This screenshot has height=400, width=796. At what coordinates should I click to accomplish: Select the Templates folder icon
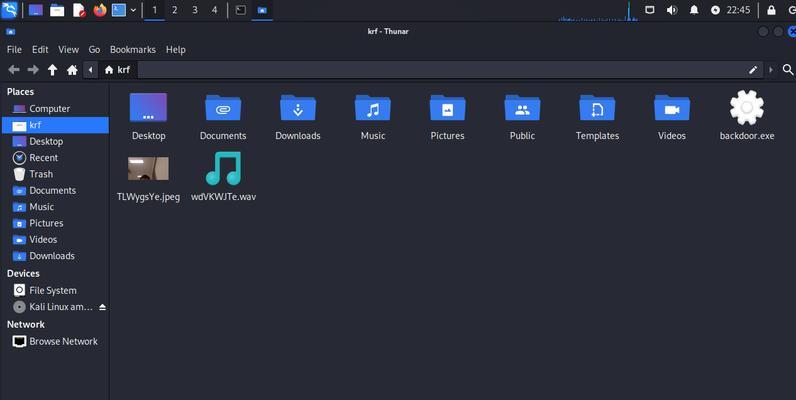(597, 107)
